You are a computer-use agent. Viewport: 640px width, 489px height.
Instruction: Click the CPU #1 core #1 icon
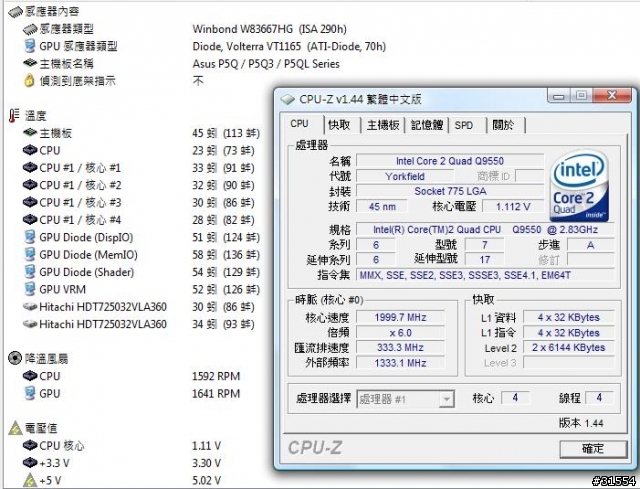(x=30, y=167)
